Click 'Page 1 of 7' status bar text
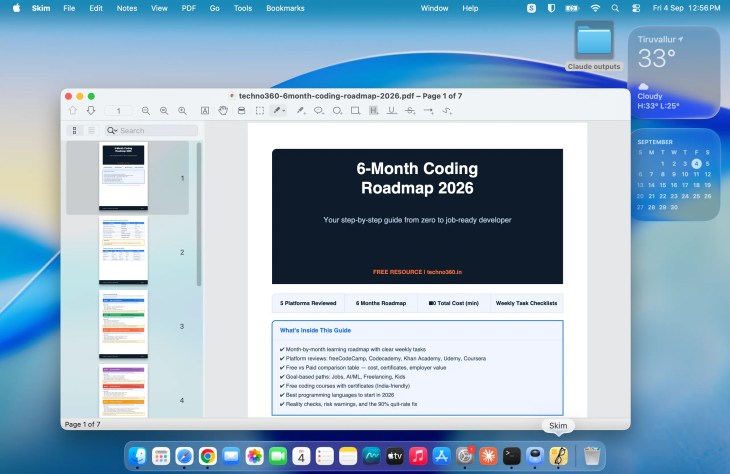 pyautogui.click(x=82, y=424)
